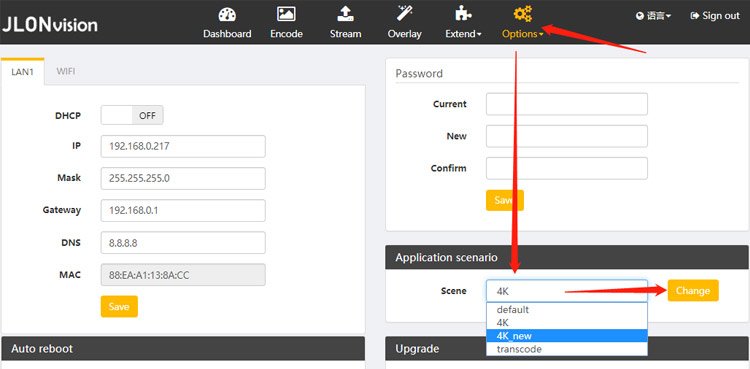Choose the 4K scene option
The width and height of the screenshot is (750, 369).
tap(567, 323)
